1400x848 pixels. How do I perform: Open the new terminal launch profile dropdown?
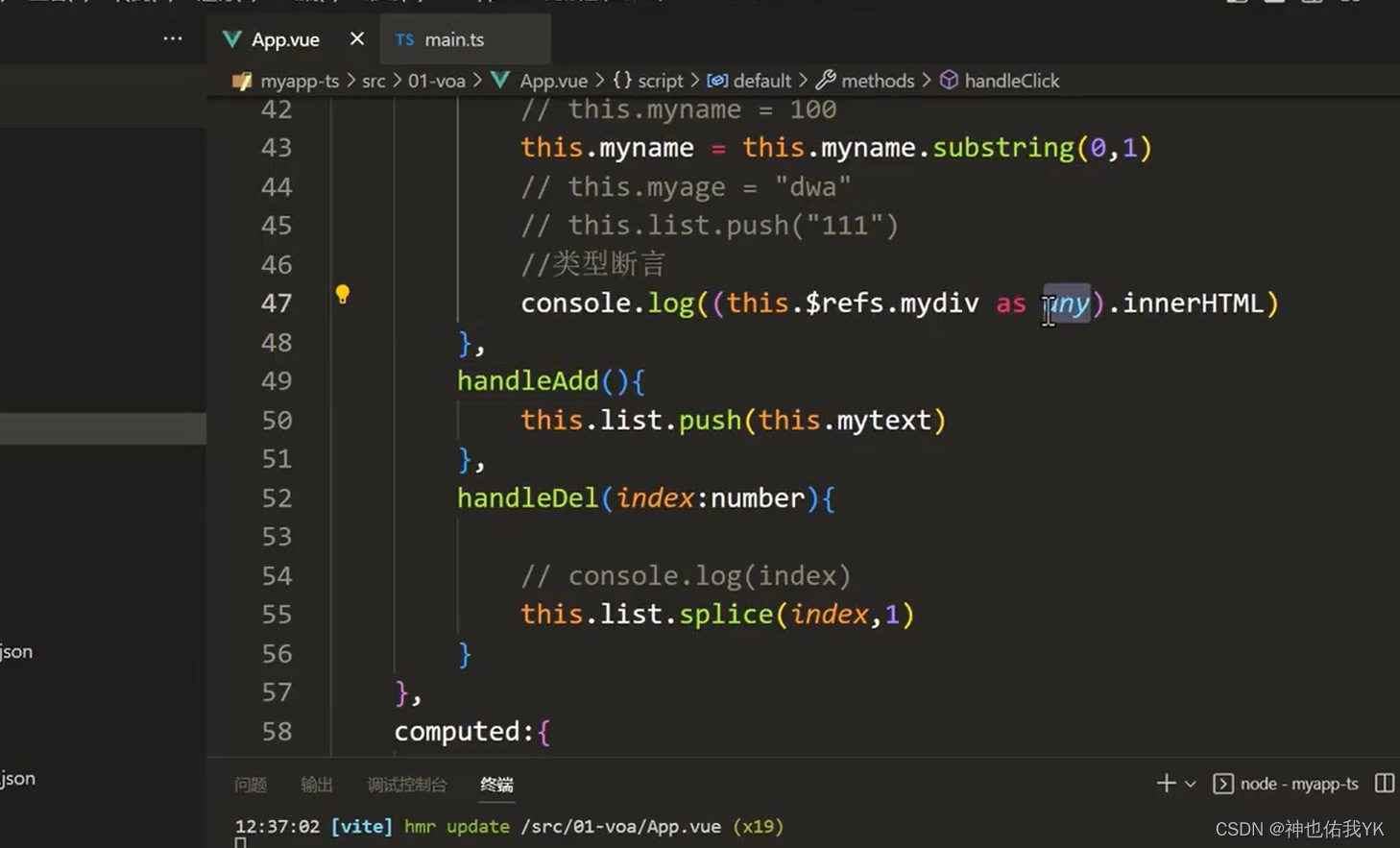coord(1191,784)
